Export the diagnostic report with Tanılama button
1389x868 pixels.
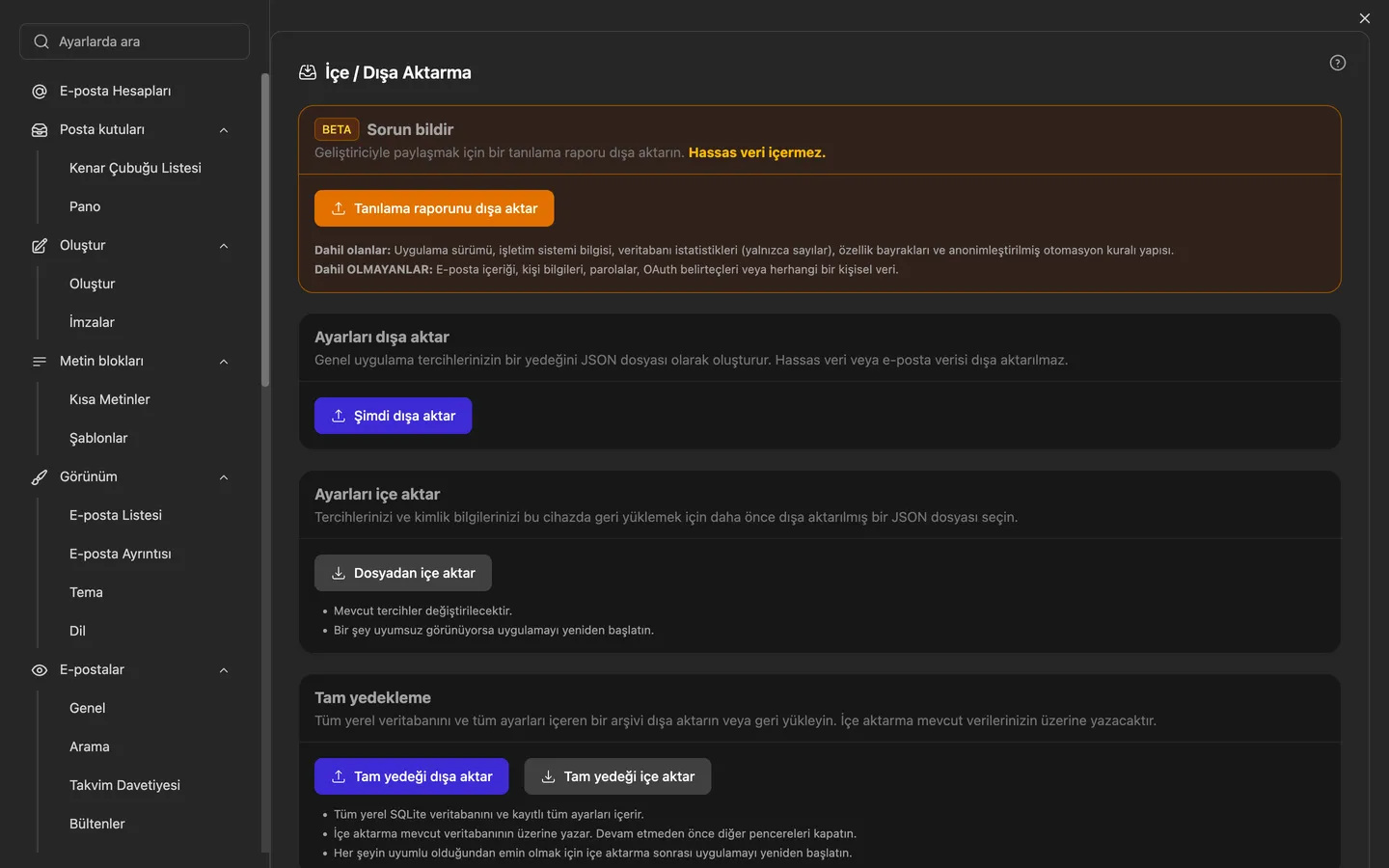[434, 208]
